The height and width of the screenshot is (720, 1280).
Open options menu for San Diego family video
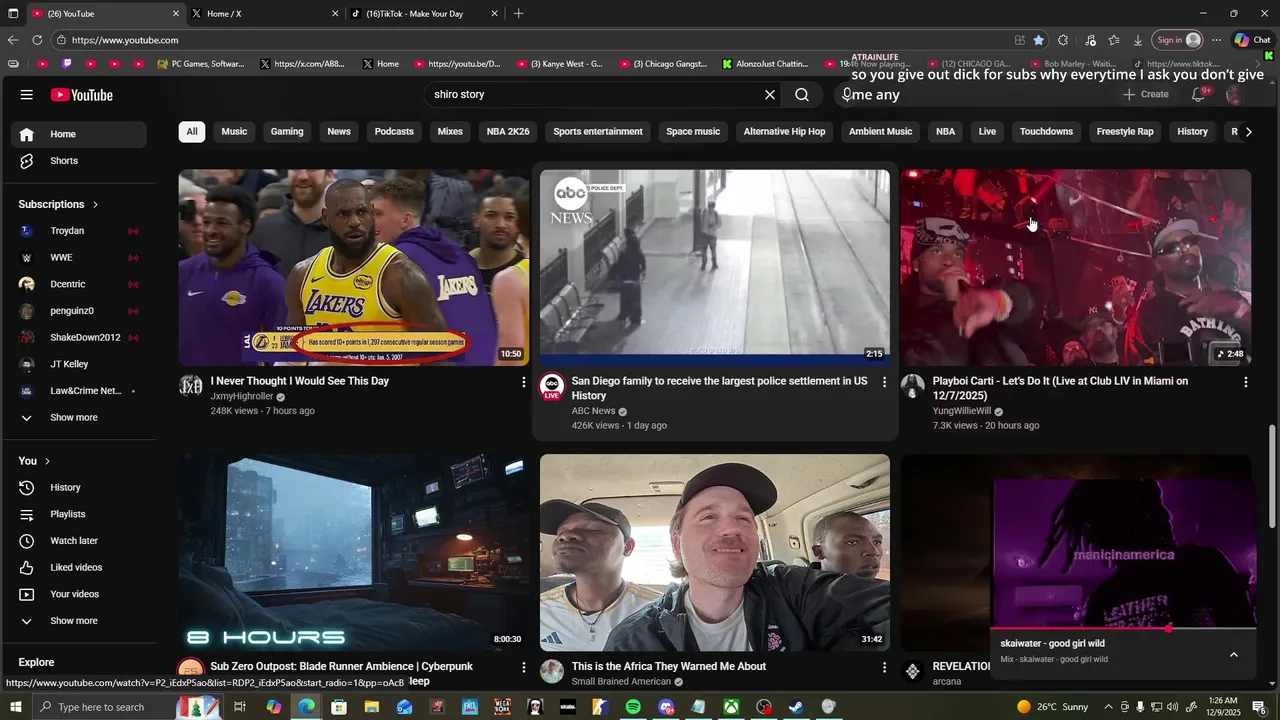pos(884,382)
